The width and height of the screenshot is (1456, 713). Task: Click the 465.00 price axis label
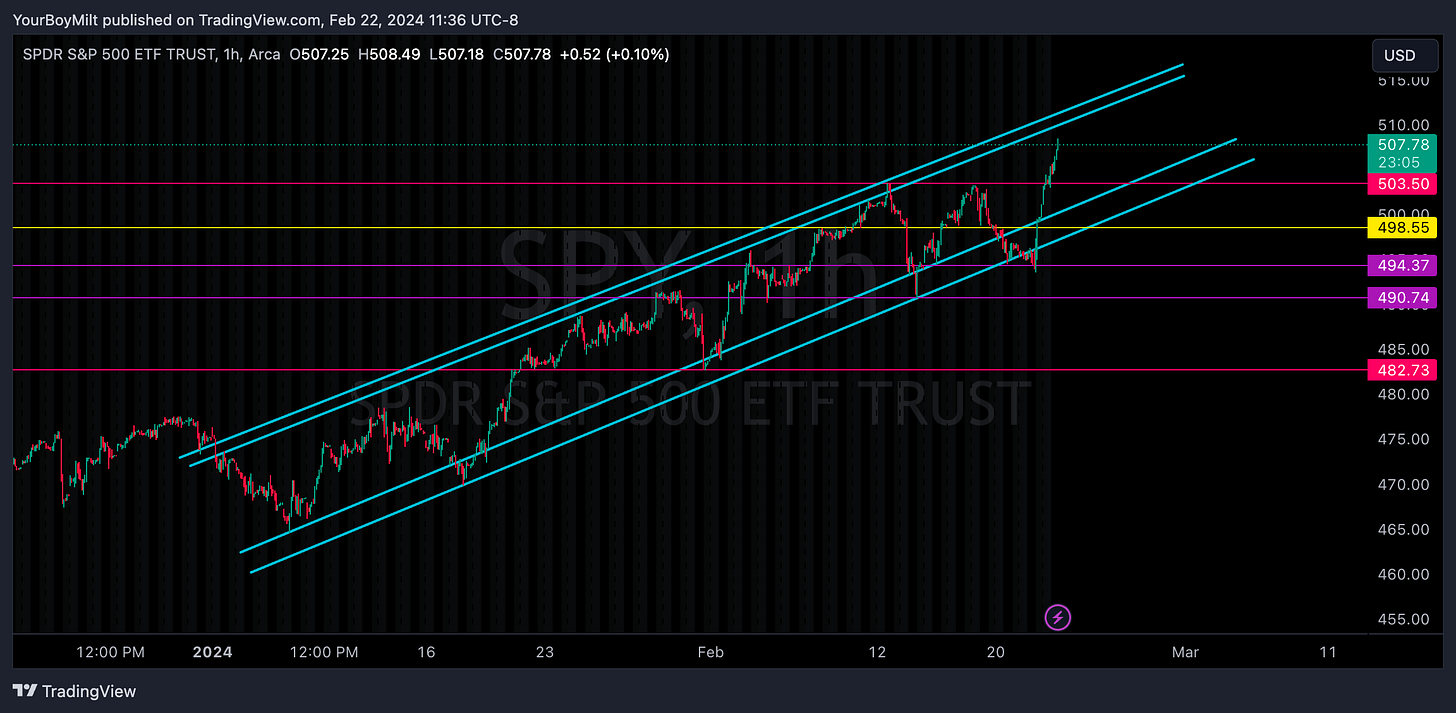tap(1402, 529)
